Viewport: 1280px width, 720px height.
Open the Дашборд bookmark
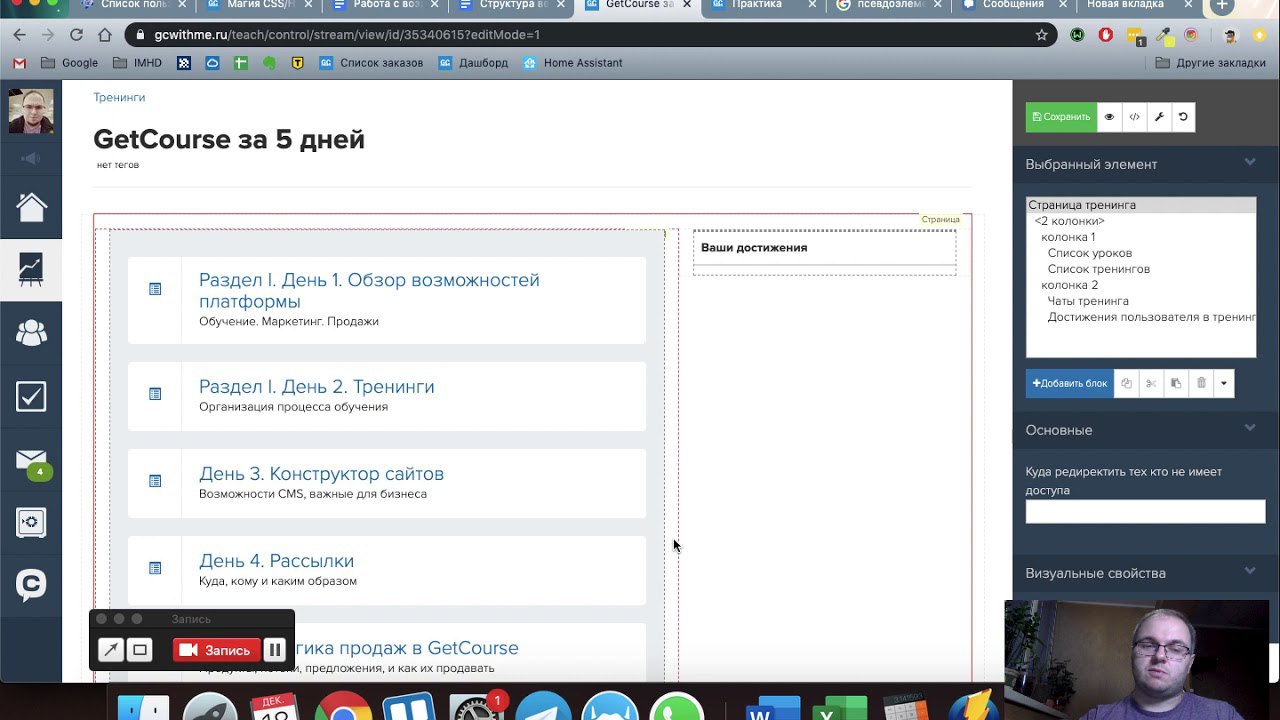click(x=473, y=63)
